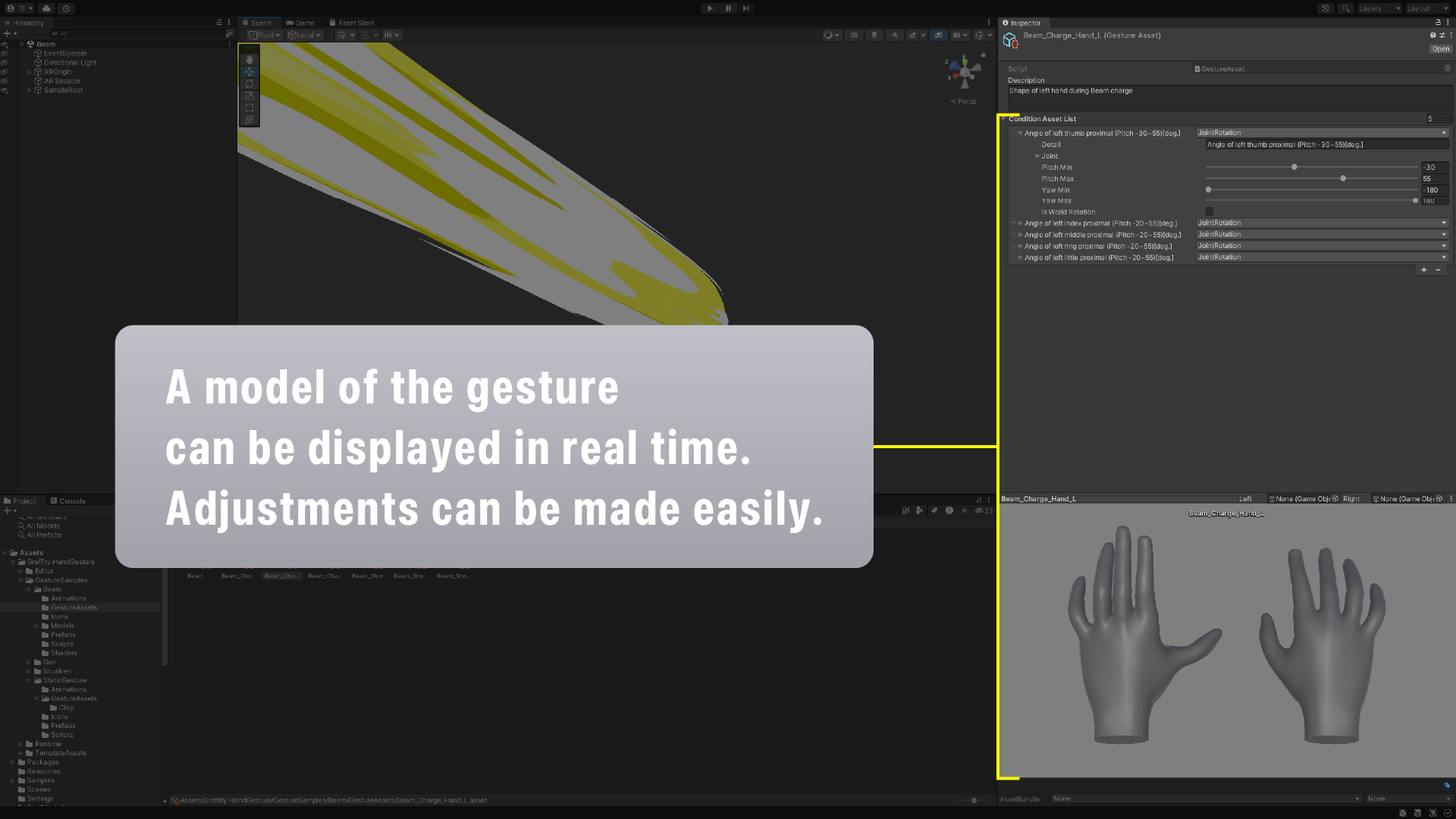Screen dimensions: 1456x819
Task: Open JointRotation dropdown for left index proximal
Action: tap(1323, 223)
